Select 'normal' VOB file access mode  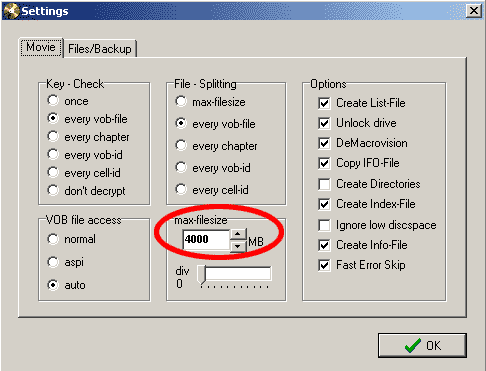[53, 239]
